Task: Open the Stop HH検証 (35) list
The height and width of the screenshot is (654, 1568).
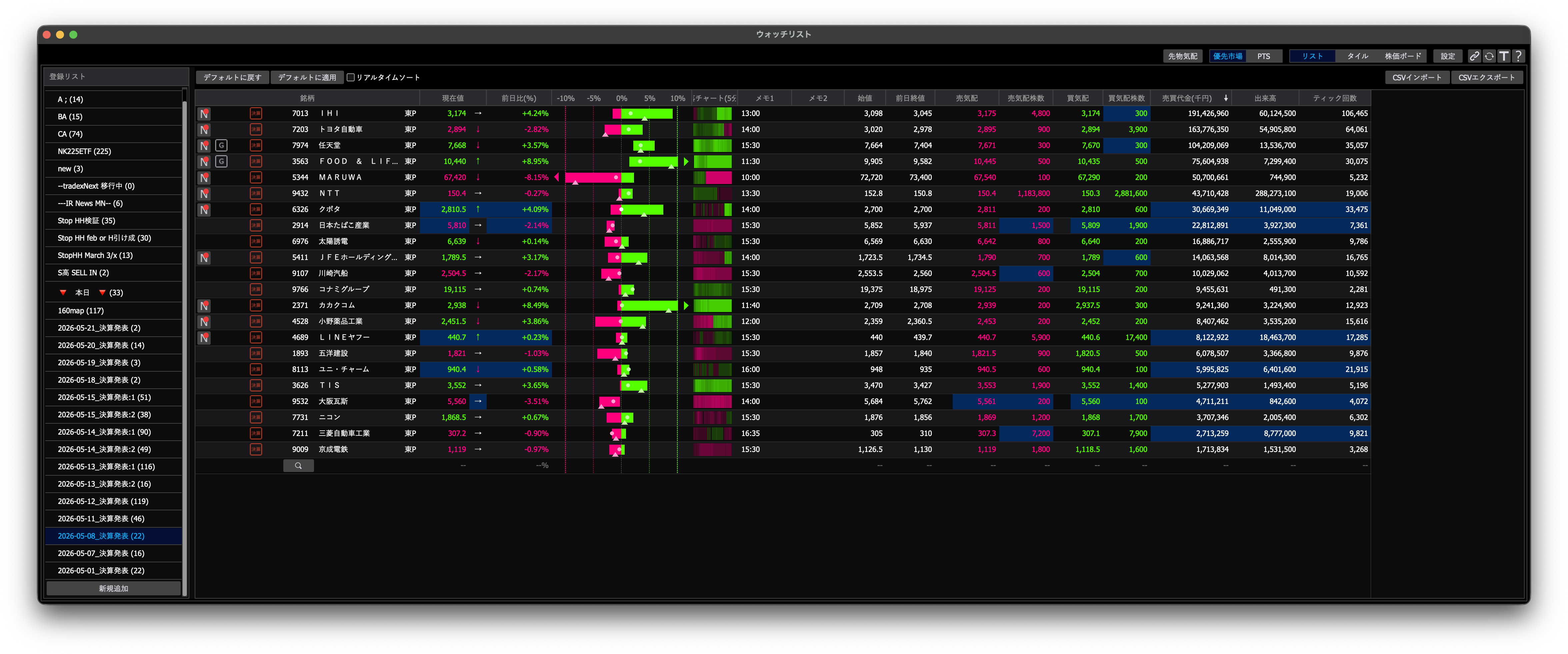Action: coord(113,220)
